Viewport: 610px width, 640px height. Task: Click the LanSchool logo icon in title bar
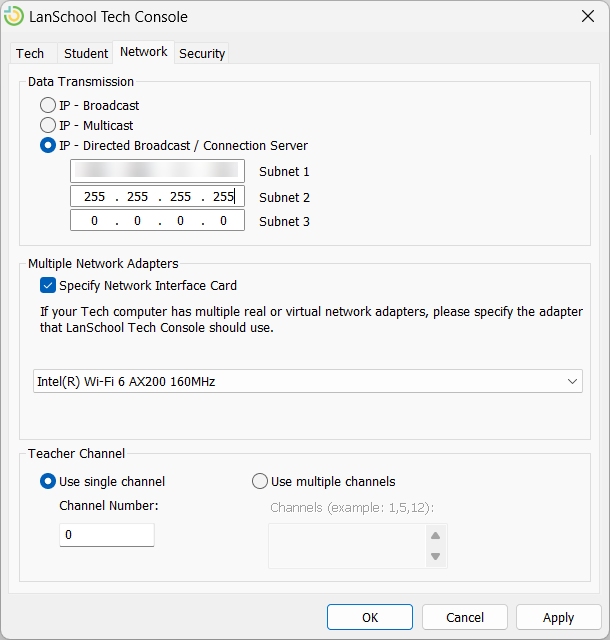click(14, 16)
